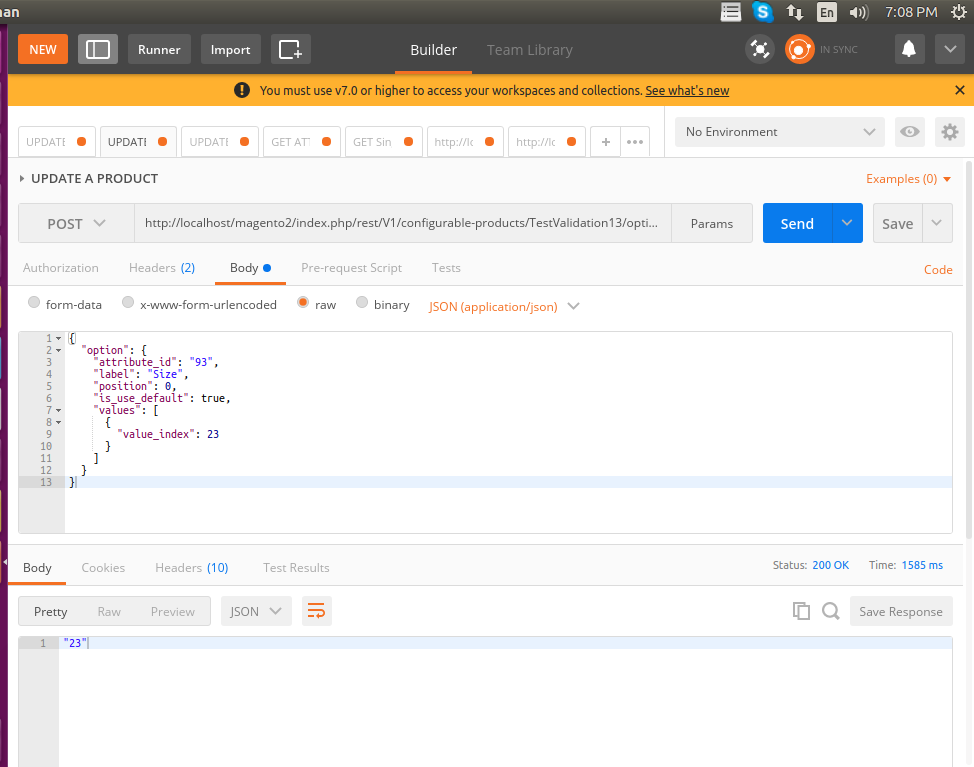The image size is (974, 767).
Task: Click the orange sync status icon
Action: point(799,49)
